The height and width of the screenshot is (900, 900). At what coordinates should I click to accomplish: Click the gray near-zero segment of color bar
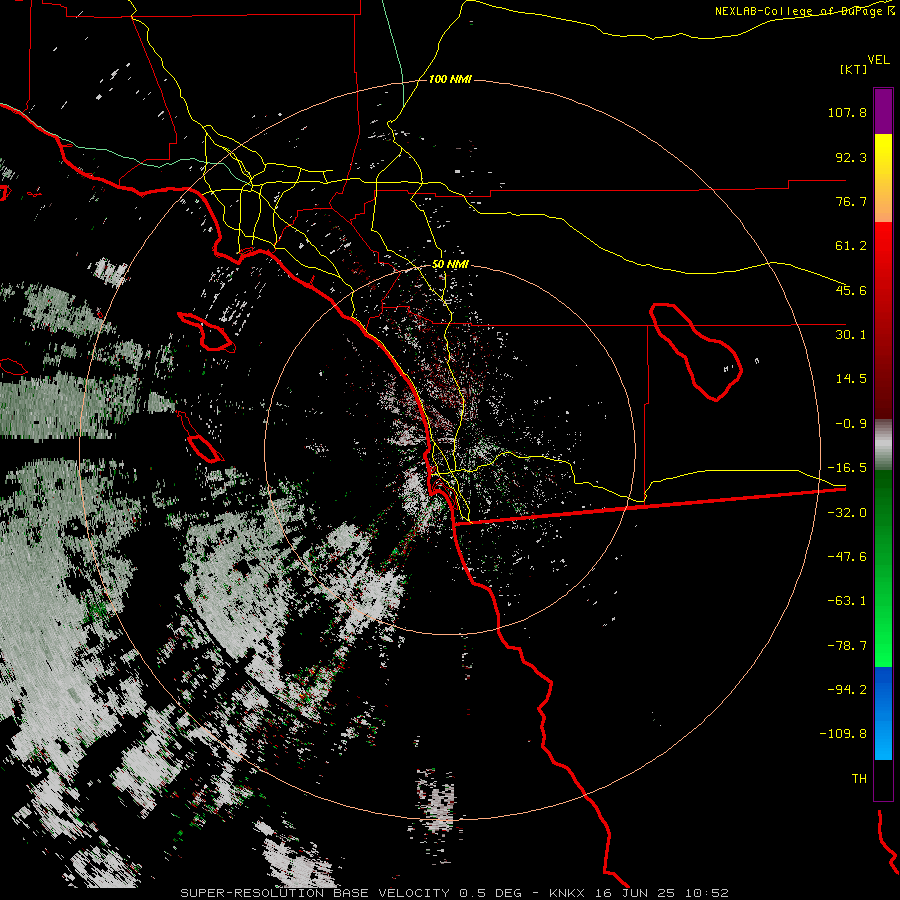(x=883, y=445)
